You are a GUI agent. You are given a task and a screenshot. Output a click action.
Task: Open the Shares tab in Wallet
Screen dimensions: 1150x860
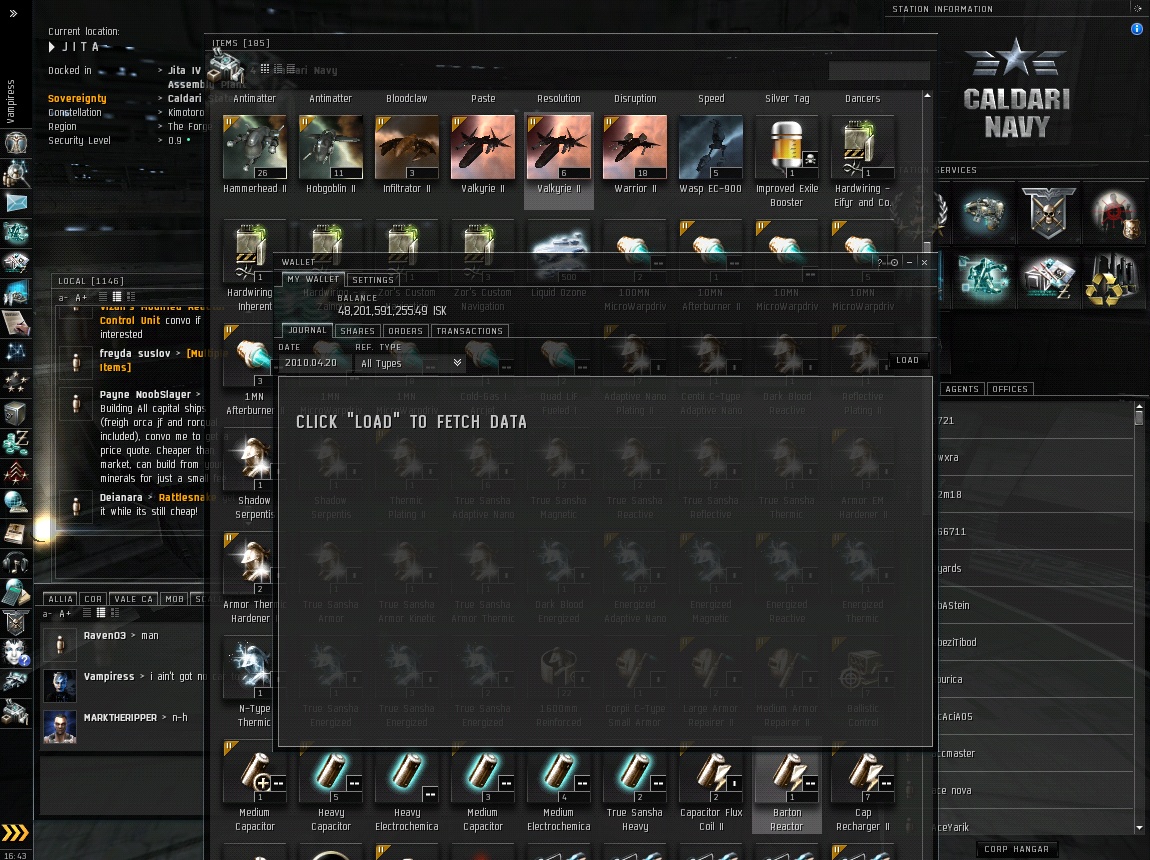pos(357,331)
